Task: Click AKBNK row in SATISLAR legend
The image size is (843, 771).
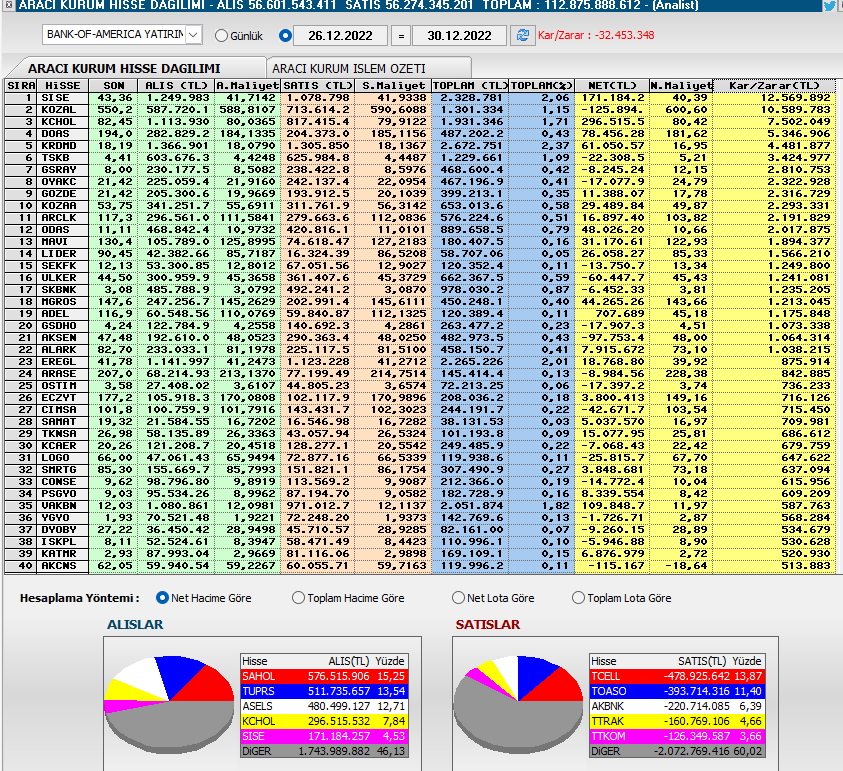Action: coord(677,706)
